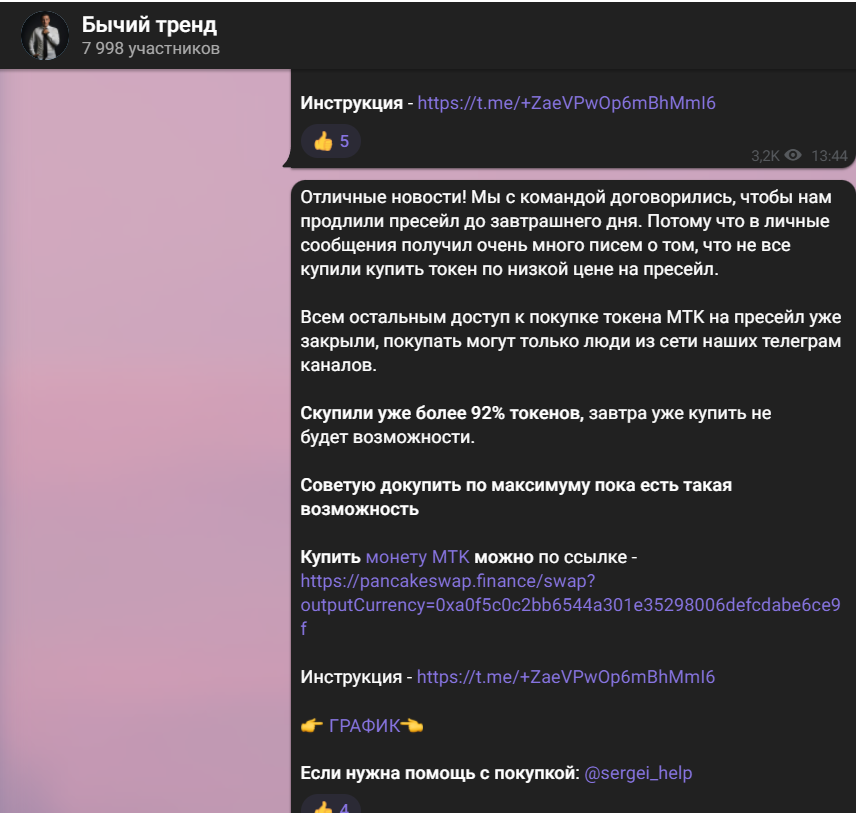
Task: Click the bold text Советую докупить по максимуму
Action: (444, 485)
